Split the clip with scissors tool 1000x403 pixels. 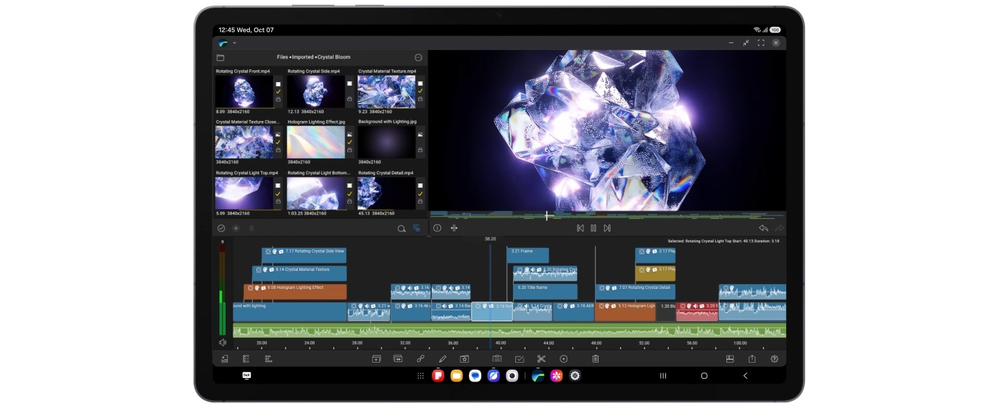[x=541, y=359]
